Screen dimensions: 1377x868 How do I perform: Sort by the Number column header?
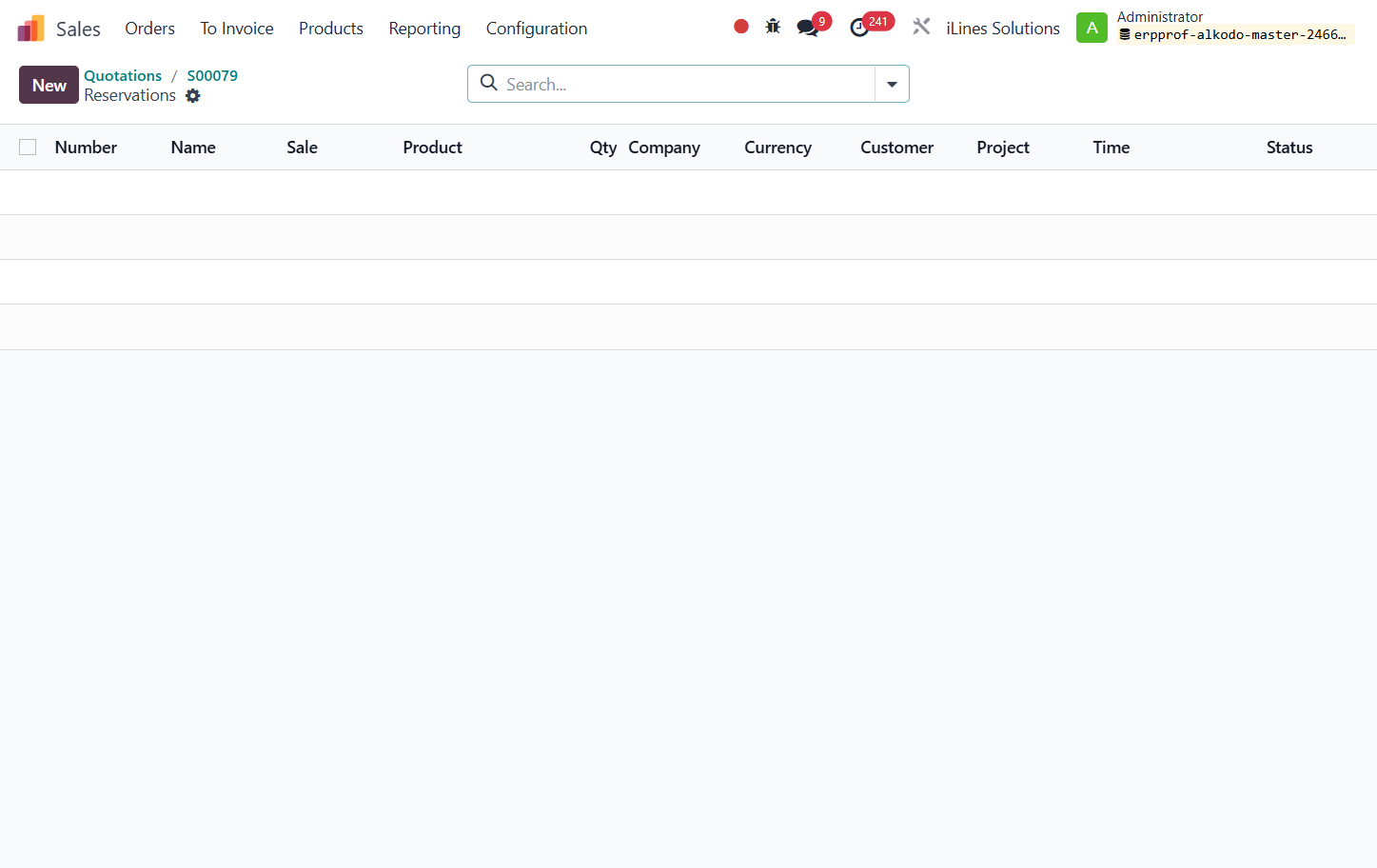(x=86, y=148)
